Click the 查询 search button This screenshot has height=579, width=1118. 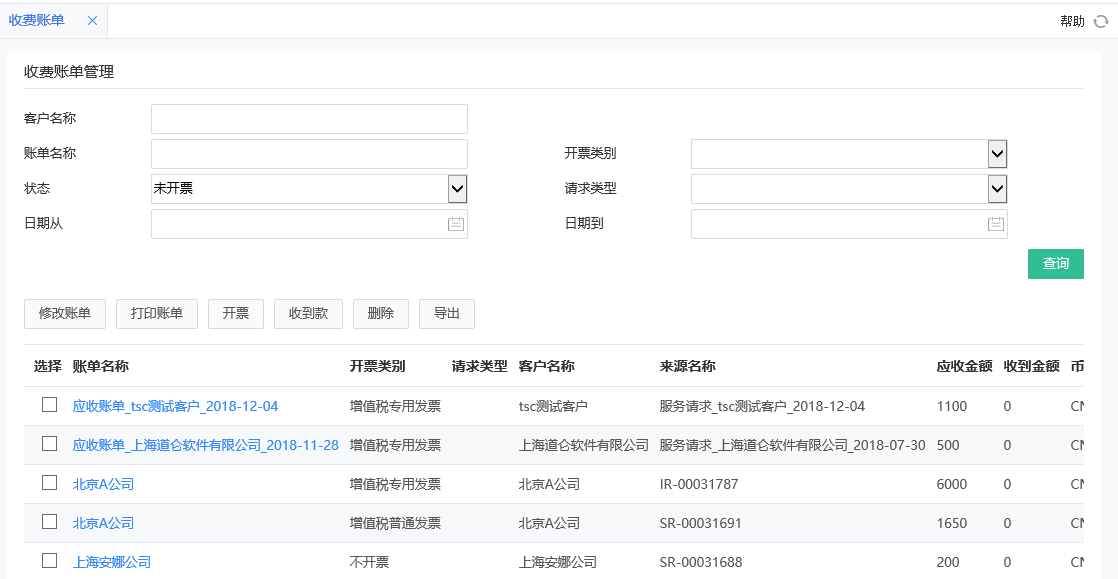point(1055,263)
